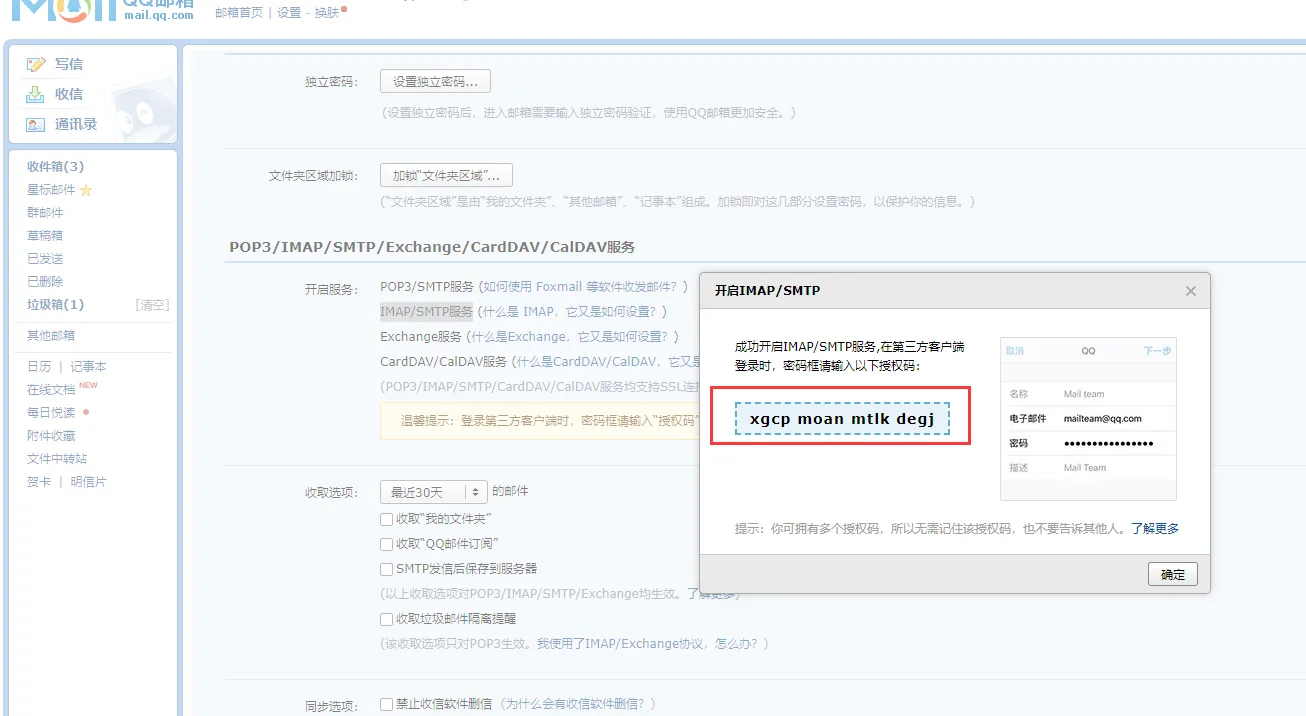Click the QQ Mail logo
The image size is (1306, 716).
tap(102, 10)
